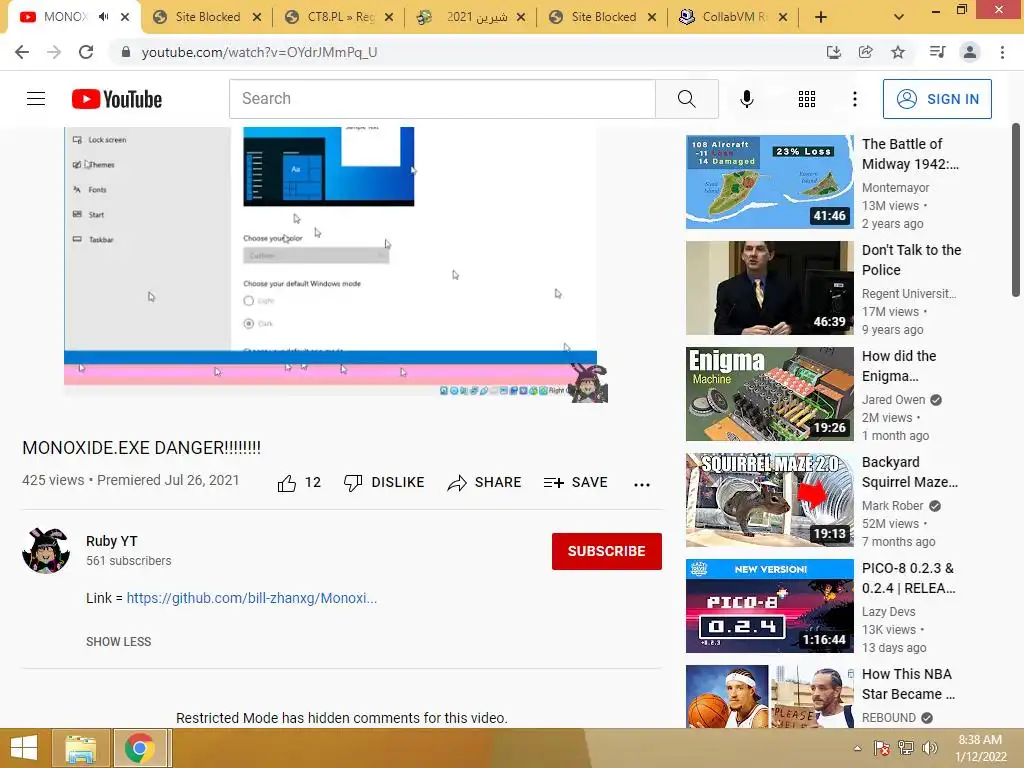Open Battle of Midway thumbnail
The width and height of the screenshot is (1024, 768).
769,182
